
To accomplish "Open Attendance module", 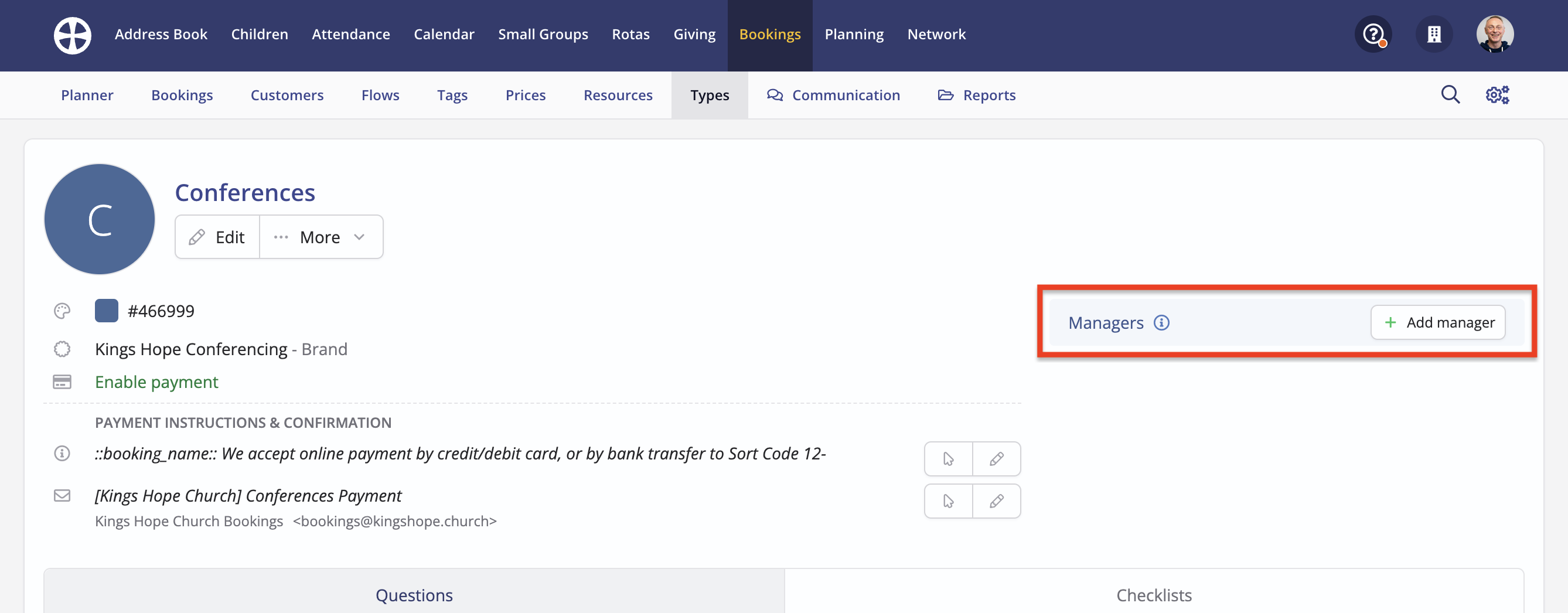I will (x=350, y=34).
